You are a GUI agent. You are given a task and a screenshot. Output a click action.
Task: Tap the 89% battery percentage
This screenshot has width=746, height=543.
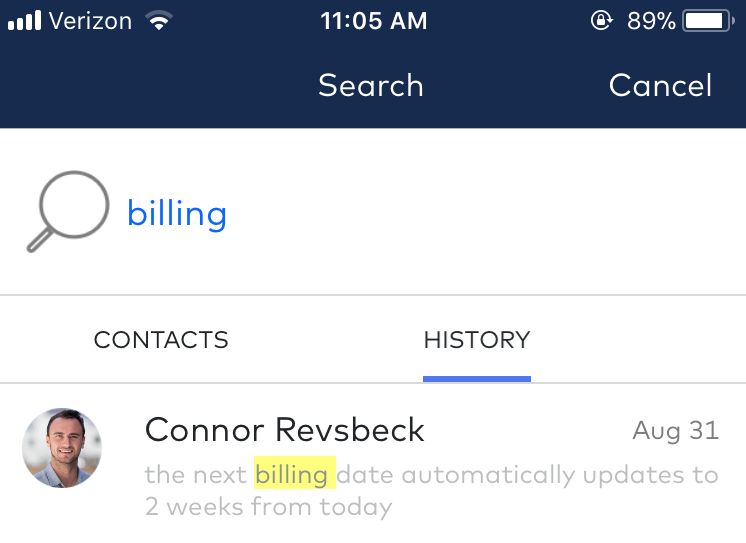point(651,21)
